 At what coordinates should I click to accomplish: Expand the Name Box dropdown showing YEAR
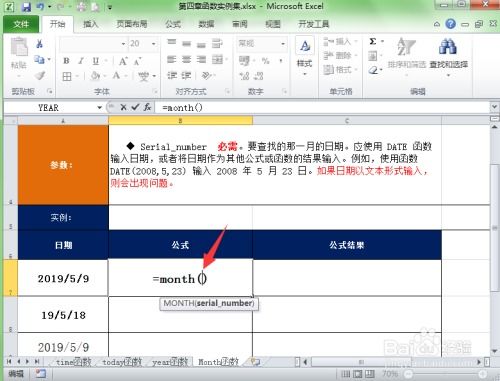tap(99, 108)
